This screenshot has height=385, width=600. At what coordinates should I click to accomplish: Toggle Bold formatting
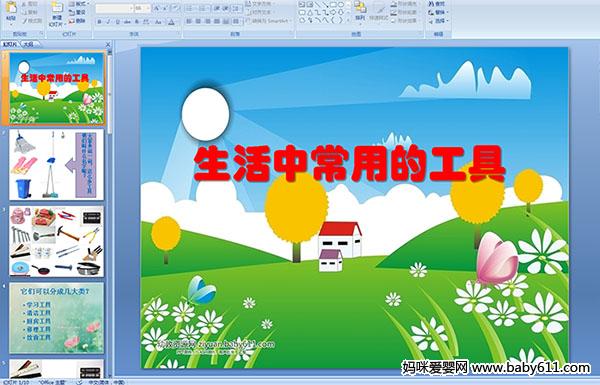point(100,22)
